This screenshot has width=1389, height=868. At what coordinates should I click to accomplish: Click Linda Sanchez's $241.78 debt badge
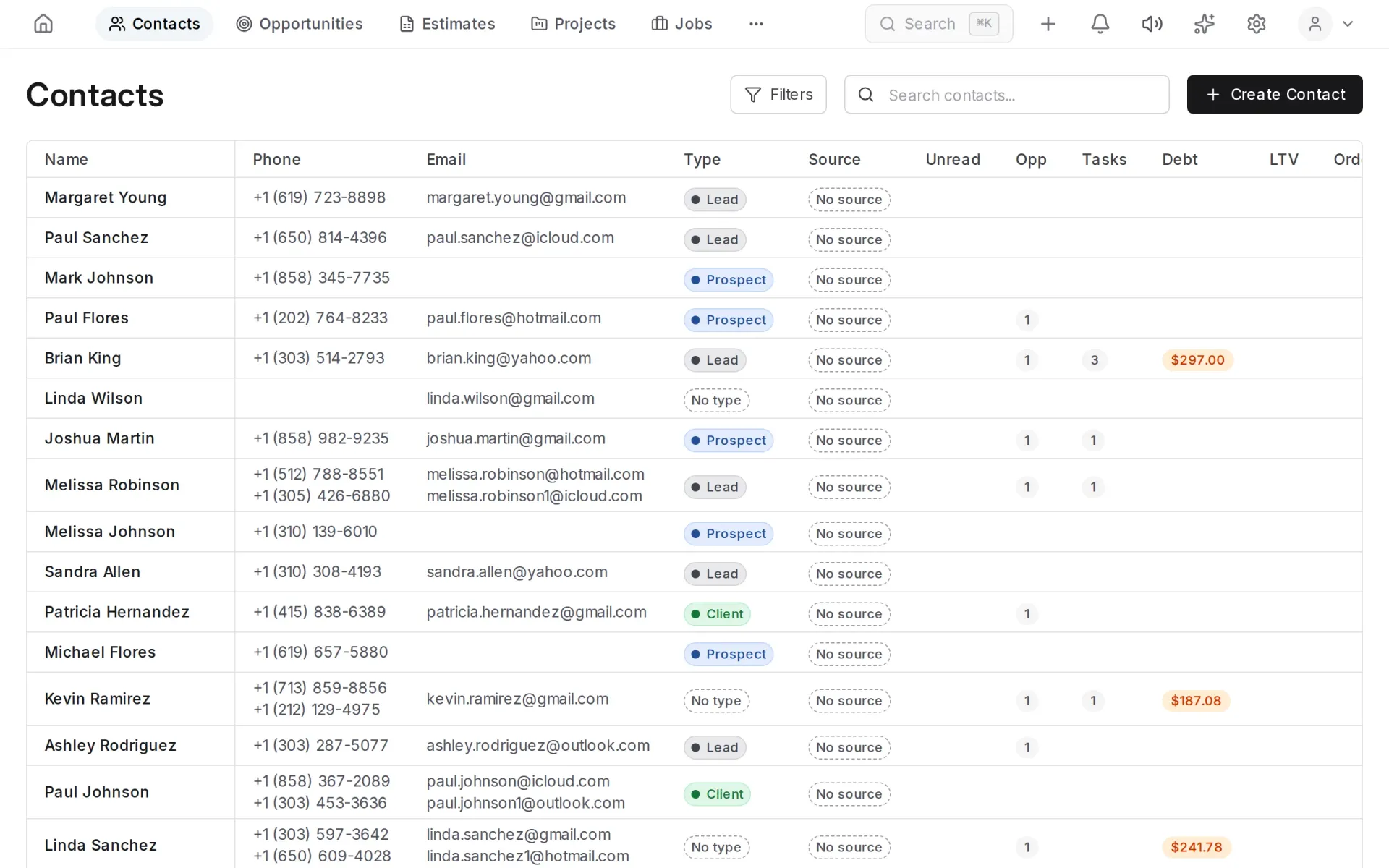click(x=1196, y=847)
